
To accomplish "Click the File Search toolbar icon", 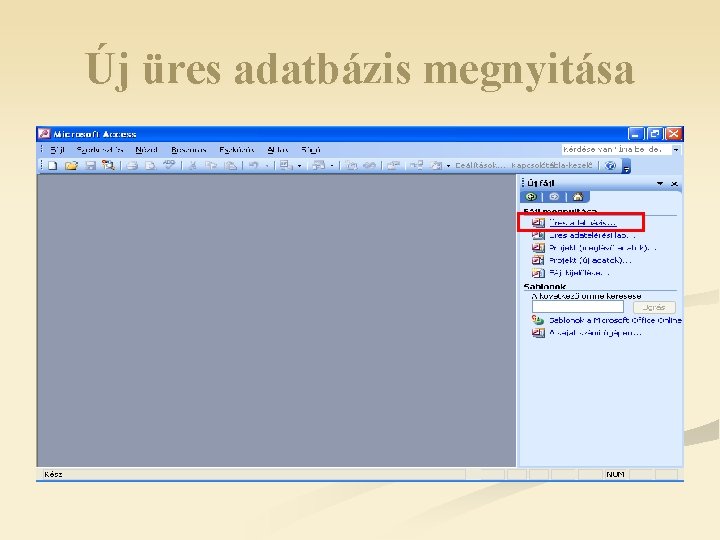I will (108, 166).
